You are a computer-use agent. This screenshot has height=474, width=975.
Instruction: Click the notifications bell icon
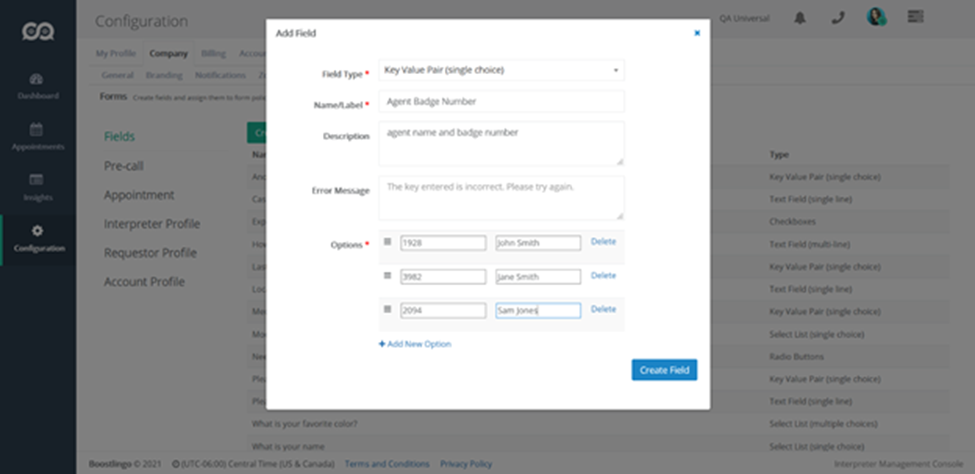(800, 18)
